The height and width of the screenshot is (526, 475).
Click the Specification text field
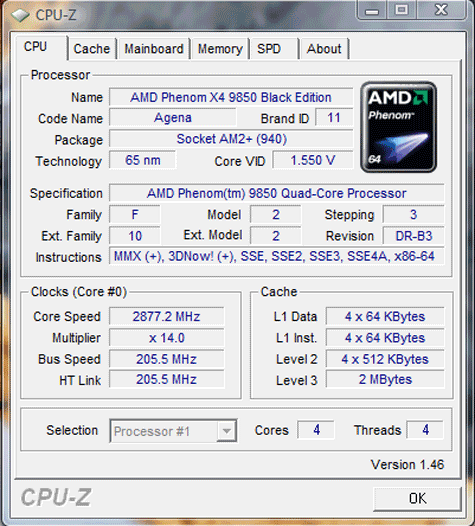coord(277,193)
